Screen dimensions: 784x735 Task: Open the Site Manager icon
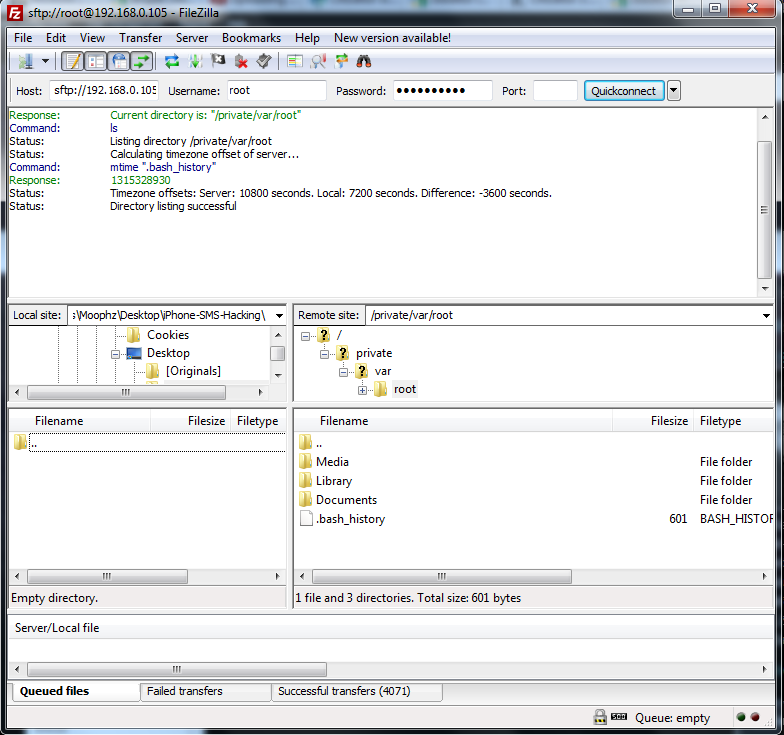pyautogui.click(x=25, y=62)
